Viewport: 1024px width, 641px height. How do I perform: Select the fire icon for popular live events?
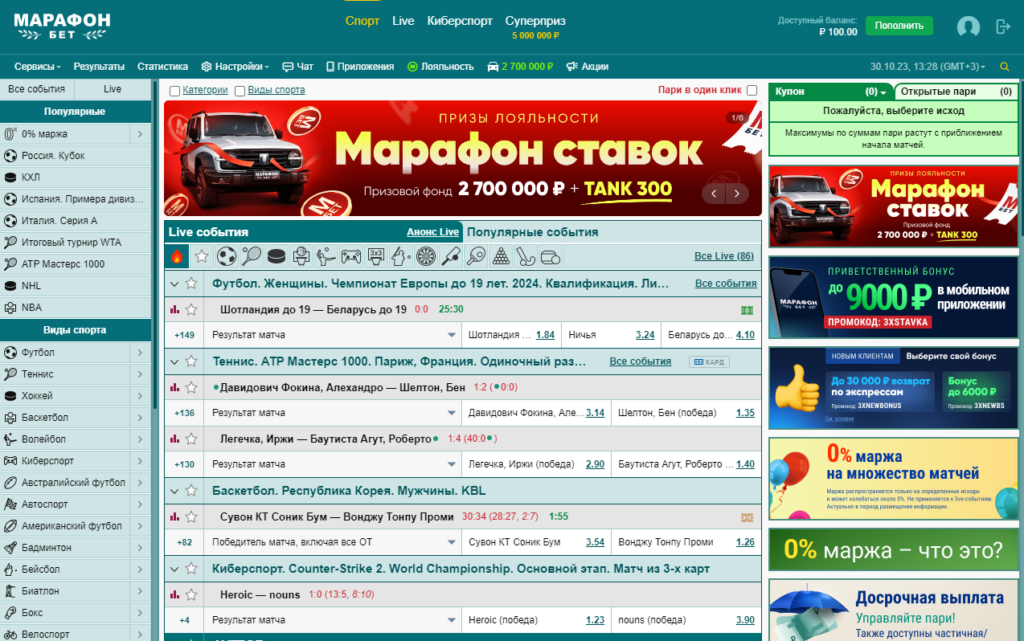[177, 257]
